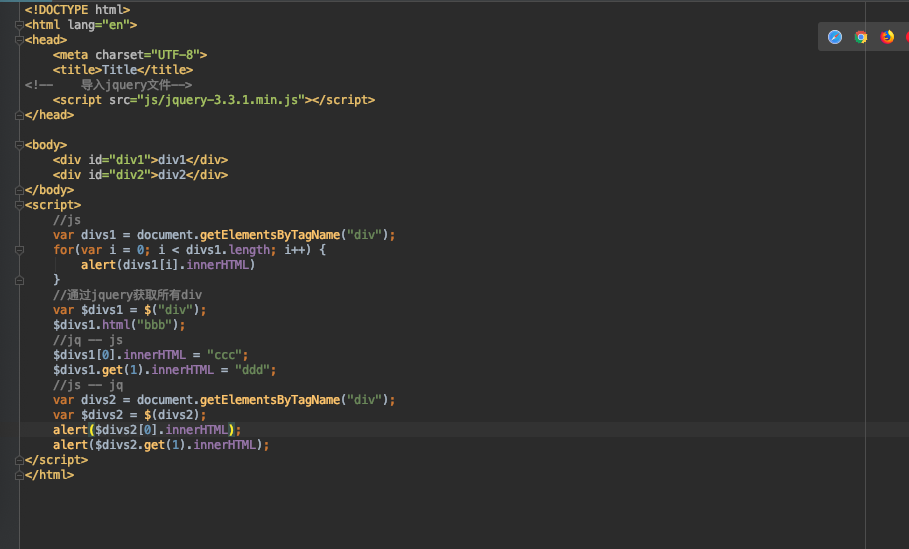Screen dimensions: 909x549
Task: Toggle fold marker at </head> closing tag
Action: (19, 115)
